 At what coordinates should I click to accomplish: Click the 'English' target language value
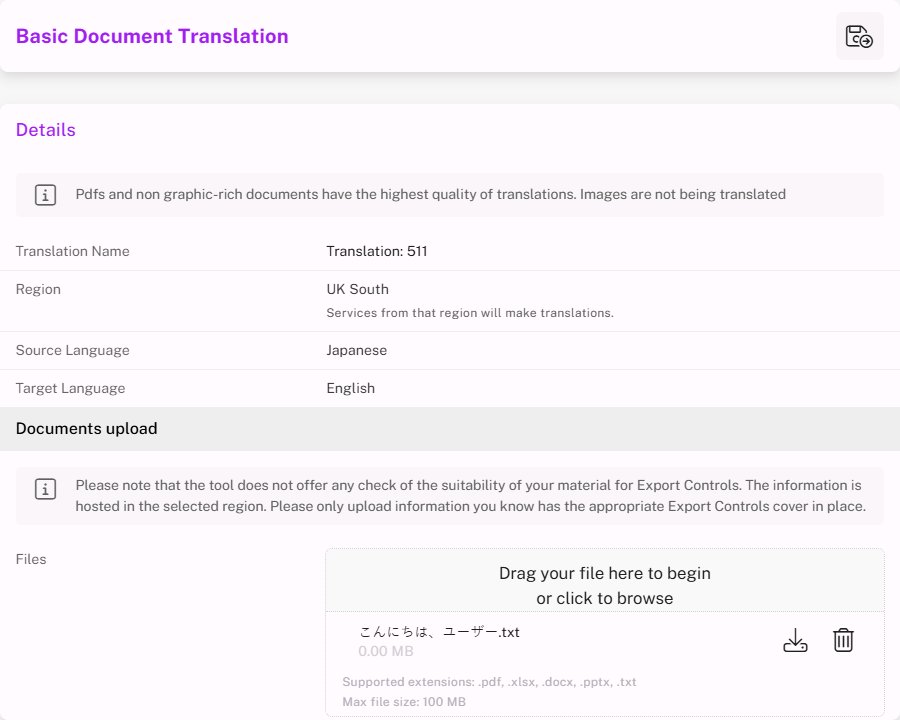[350, 388]
